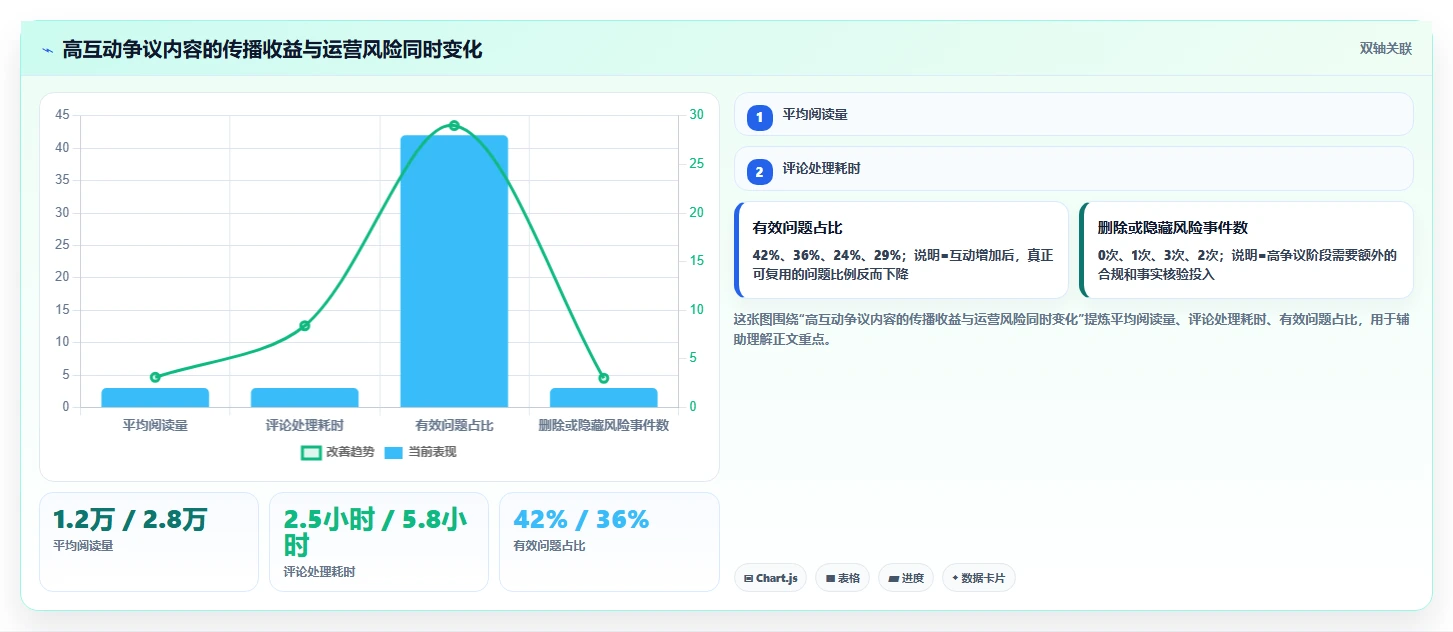The height and width of the screenshot is (632, 1453).
Task: Click the line point above 删除或隐藏风险事件数
Action: tap(604, 378)
